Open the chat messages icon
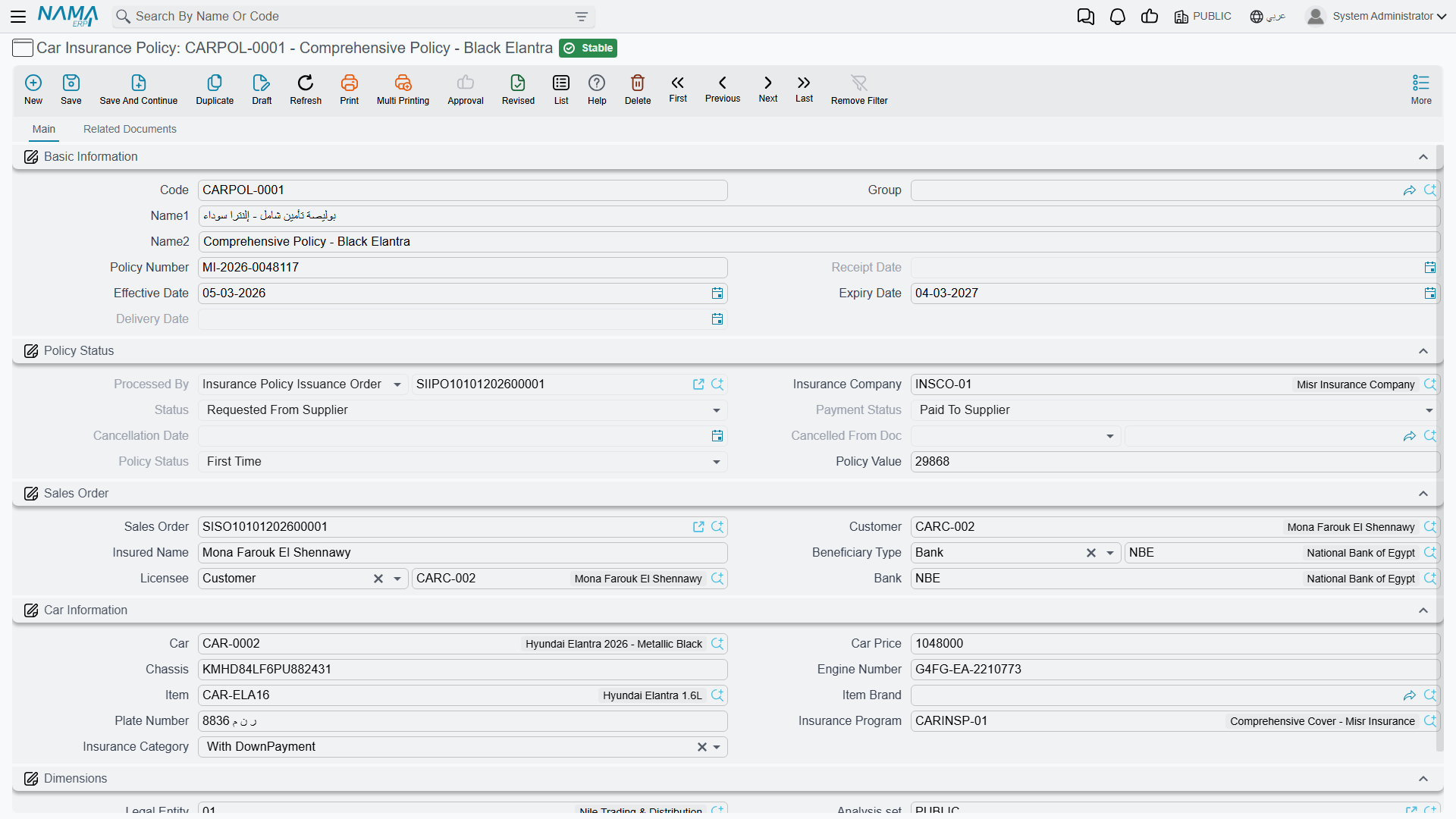Viewport: 1456px width, 819px height. coord(1086,17)
